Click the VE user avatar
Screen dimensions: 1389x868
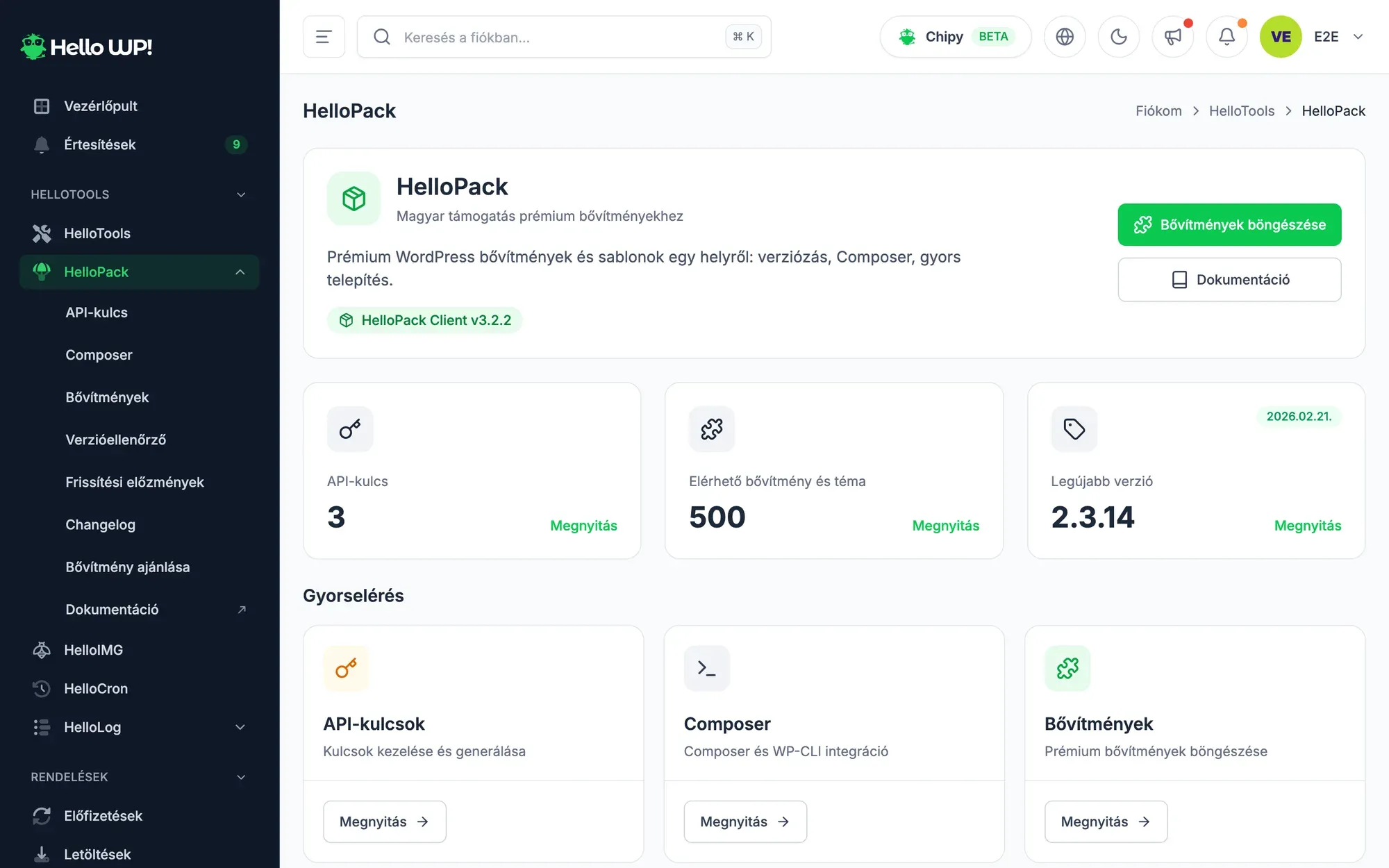tap(1281, 37)
